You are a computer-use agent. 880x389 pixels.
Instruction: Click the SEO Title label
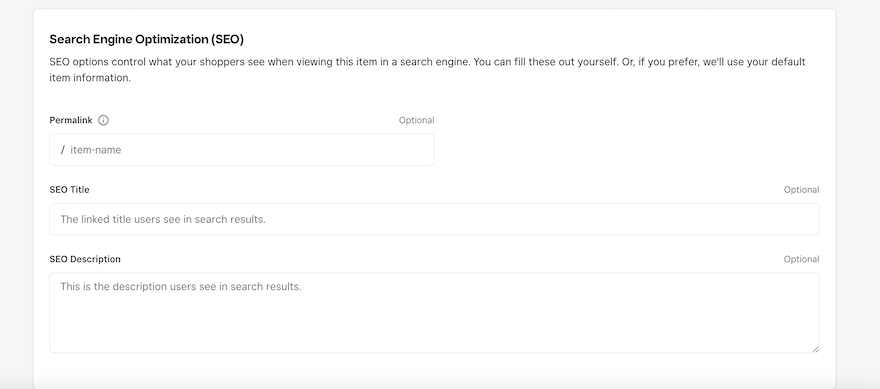(x=69, y=190)
